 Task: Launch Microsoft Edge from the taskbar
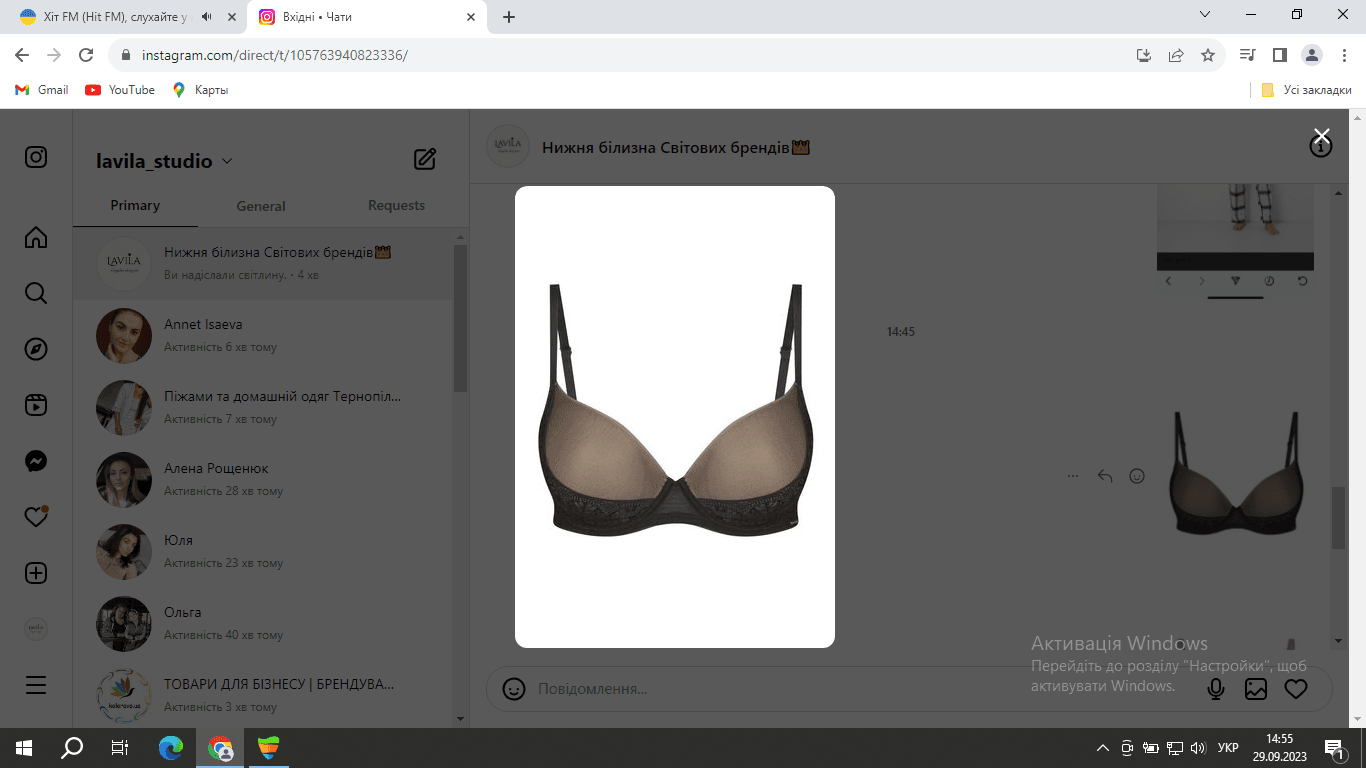(x=172, y=748)
